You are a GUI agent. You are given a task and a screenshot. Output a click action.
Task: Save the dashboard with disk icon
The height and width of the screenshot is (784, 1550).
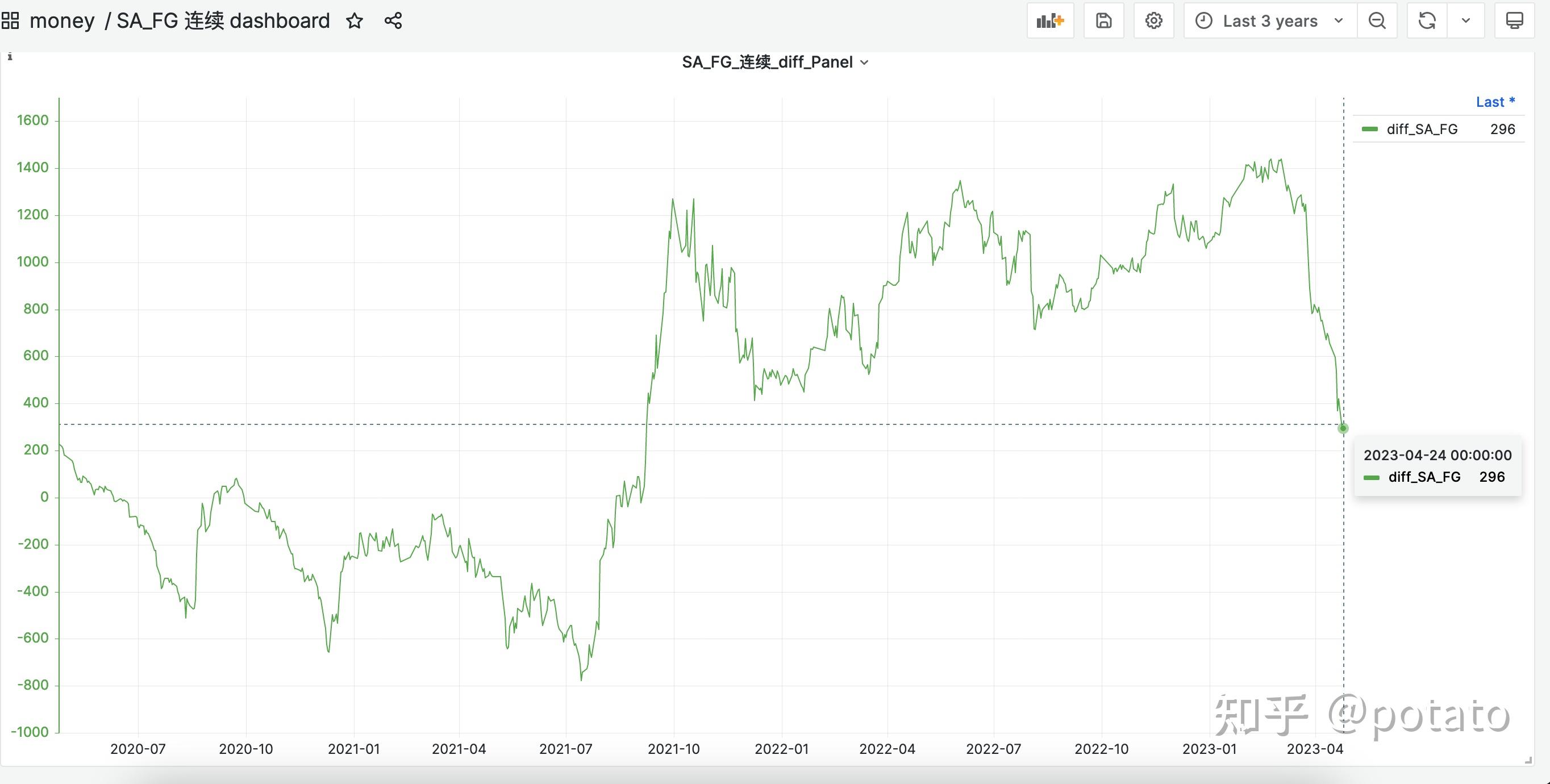pos(1103,21)
